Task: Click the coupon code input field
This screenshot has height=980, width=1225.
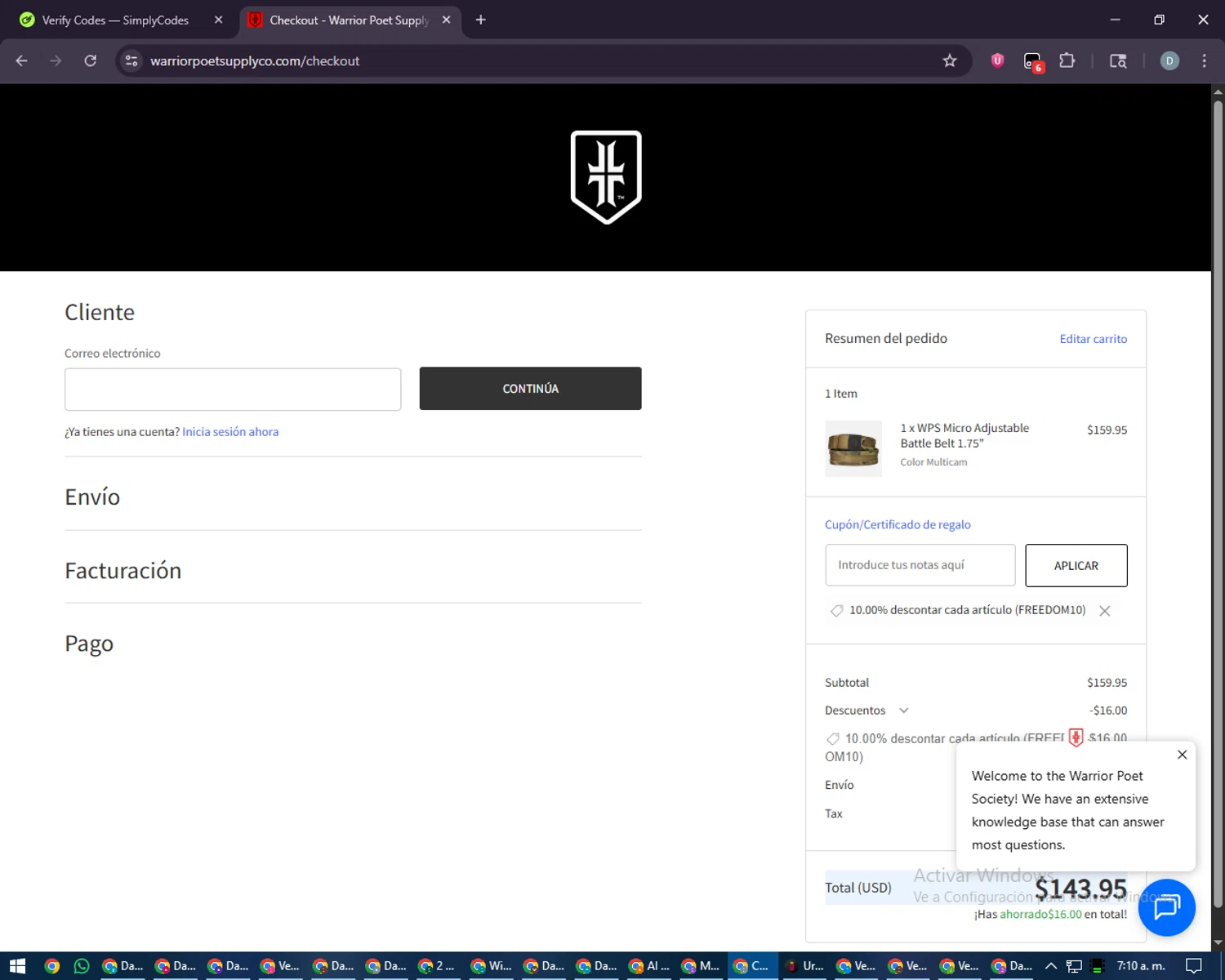Action: click(920, 565)
